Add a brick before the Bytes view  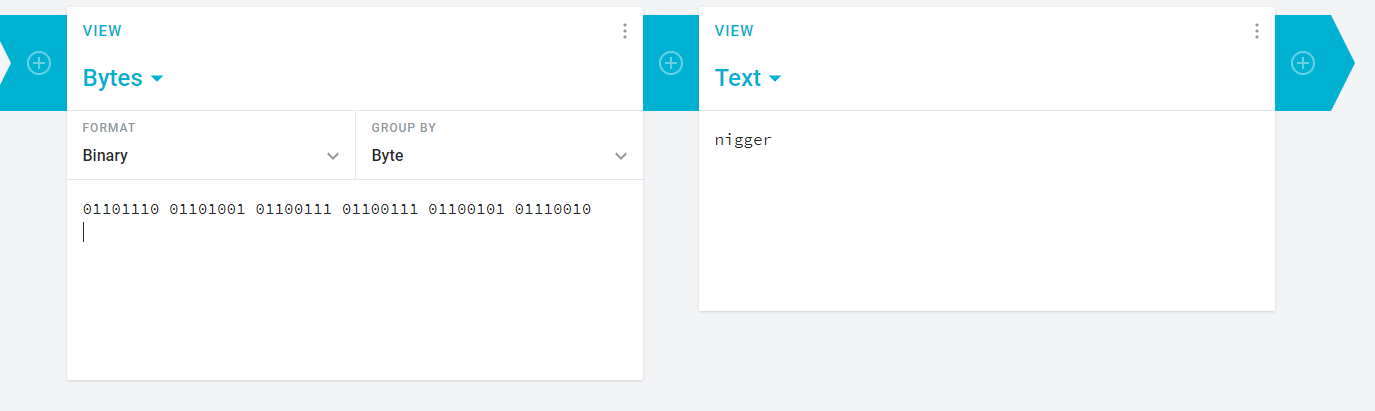38,63
